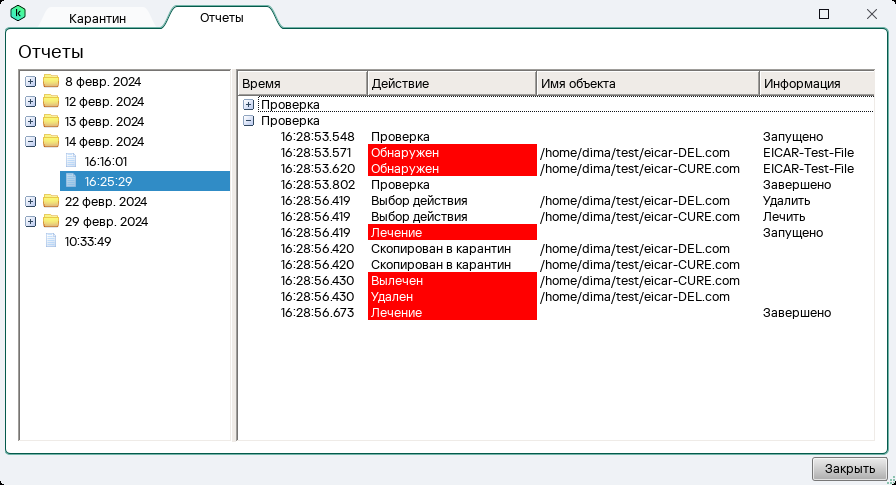
Task: Click the folder icon for 29 февр. 2024
Action: (x=51, y=221)
